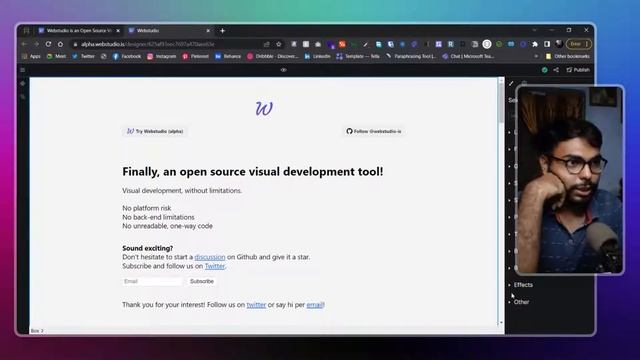Open the discussion link

pyautogui.click(x=210, y=257)
